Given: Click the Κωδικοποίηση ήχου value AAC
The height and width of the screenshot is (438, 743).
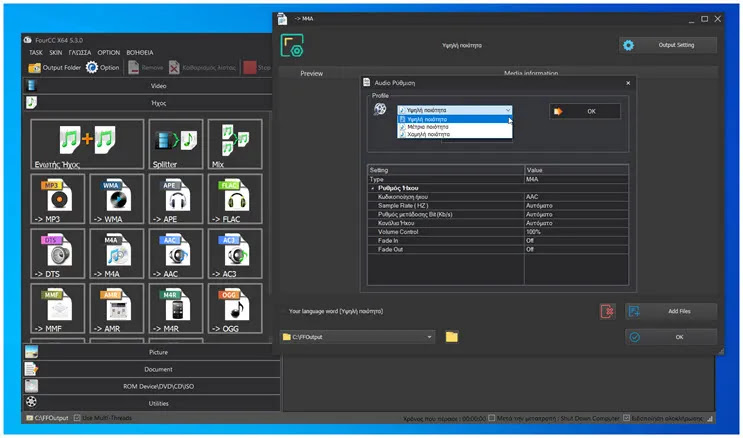Looking at the screenshot, I should pyautogui.click(x=576, y=197).
